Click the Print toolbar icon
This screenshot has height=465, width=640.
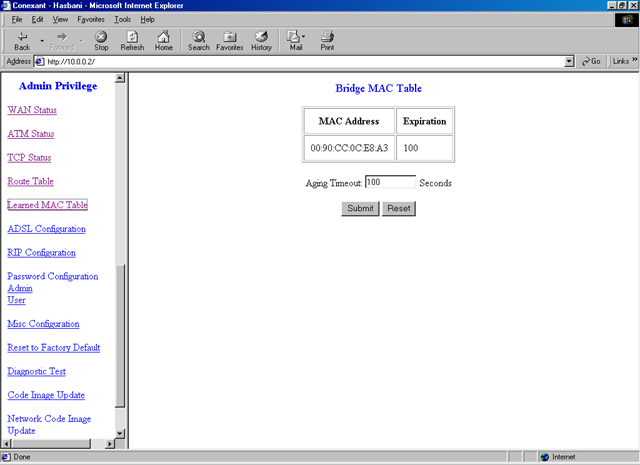(327, 41)
